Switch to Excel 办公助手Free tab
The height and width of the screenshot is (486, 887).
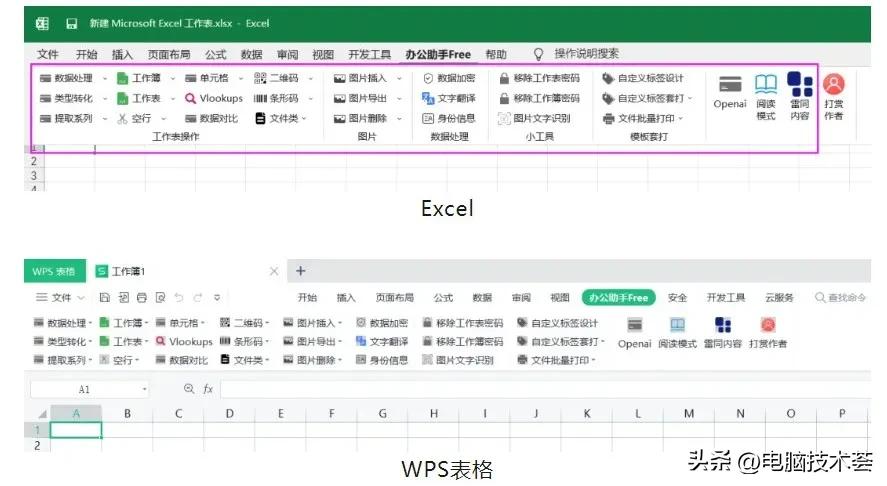pos(438,54)
